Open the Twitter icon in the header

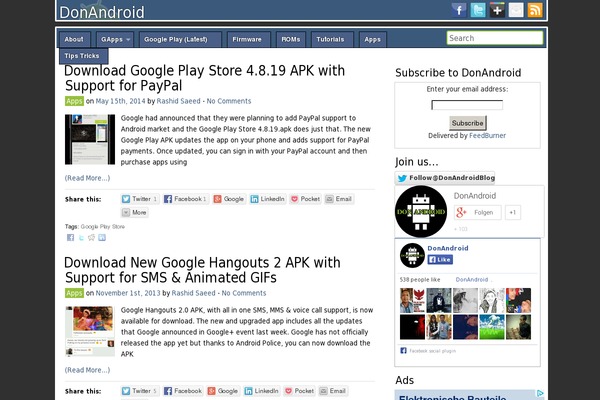[478, 10]
